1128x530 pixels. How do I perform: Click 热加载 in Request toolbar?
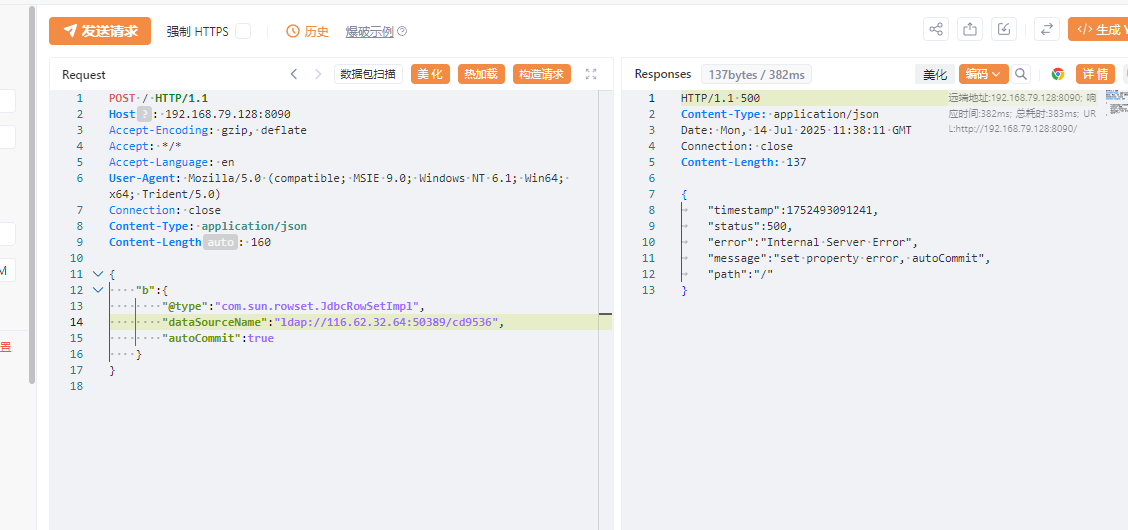point(481,74)
